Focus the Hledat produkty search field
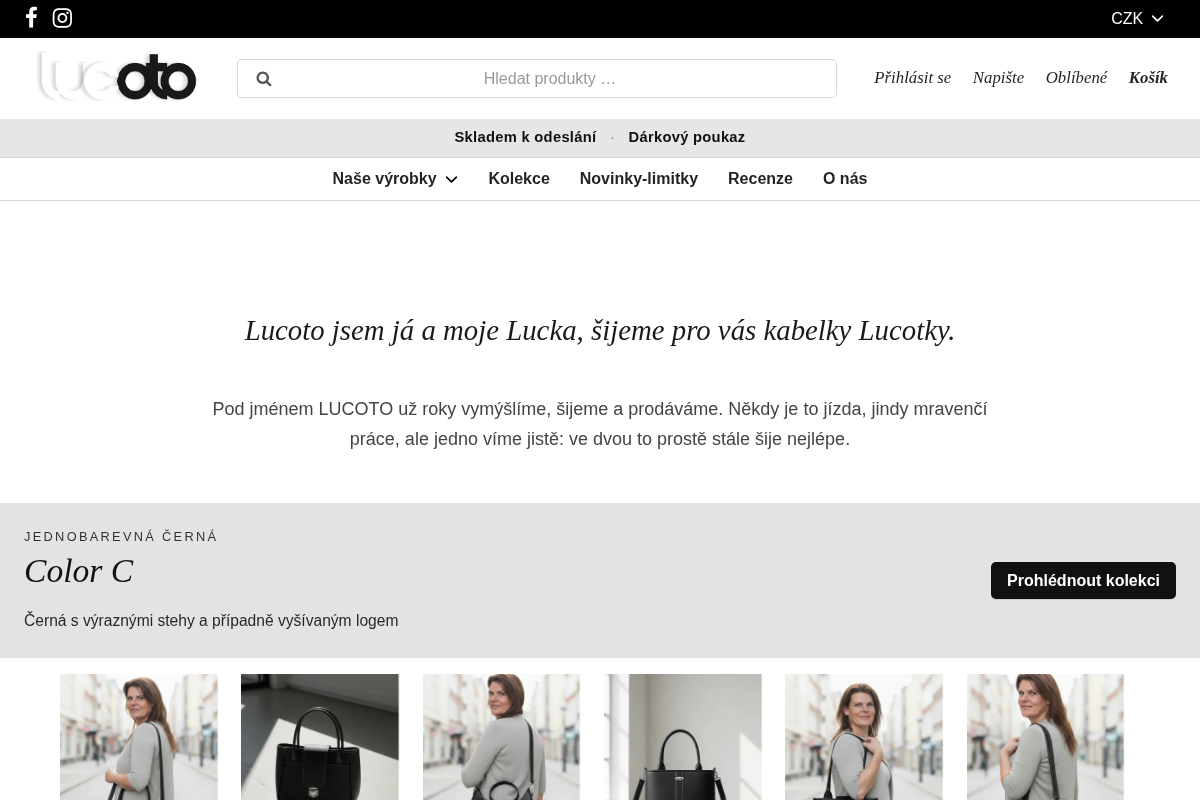1200x800 pixels. 537,79
